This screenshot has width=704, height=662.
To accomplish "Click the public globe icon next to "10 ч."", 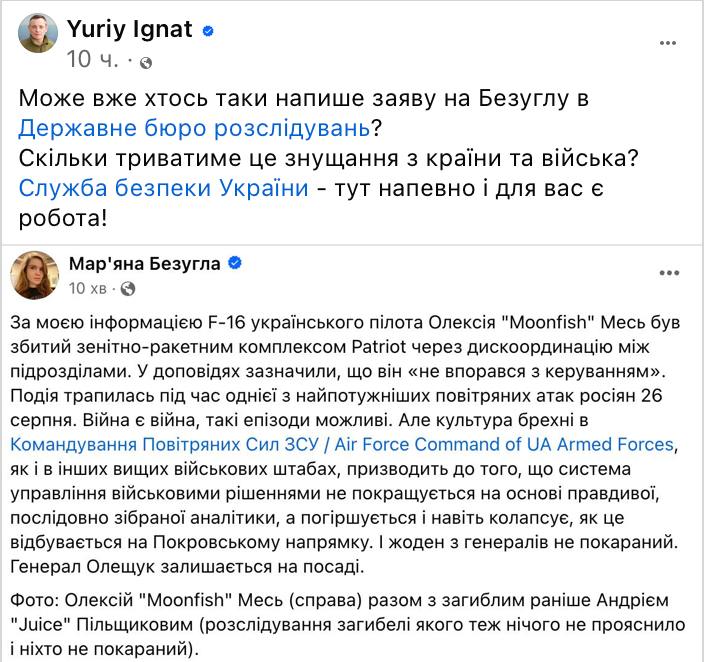I will point(146,62).
